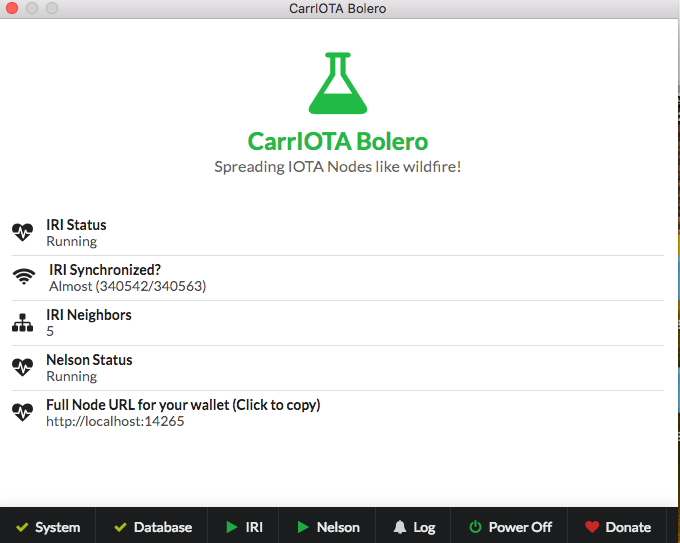Viewport: 680px width, 543px height.
Task: Click the window title 'CarrIOTA Bolero'
Action: point(337,9)
